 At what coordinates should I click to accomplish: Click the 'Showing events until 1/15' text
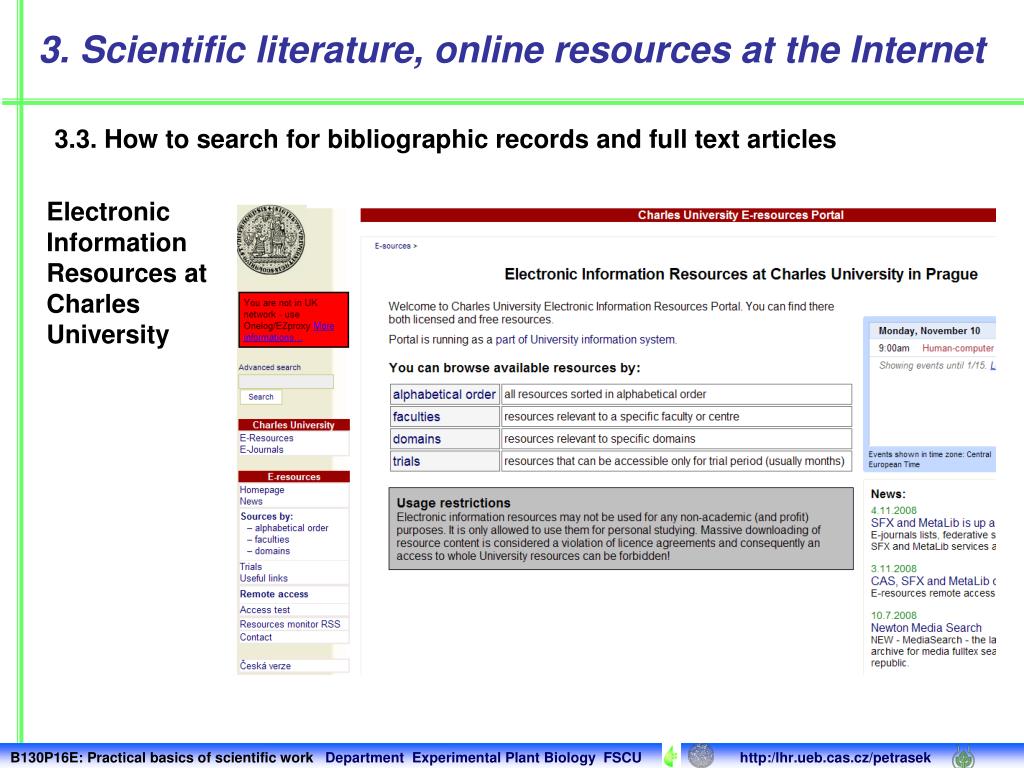933,366
